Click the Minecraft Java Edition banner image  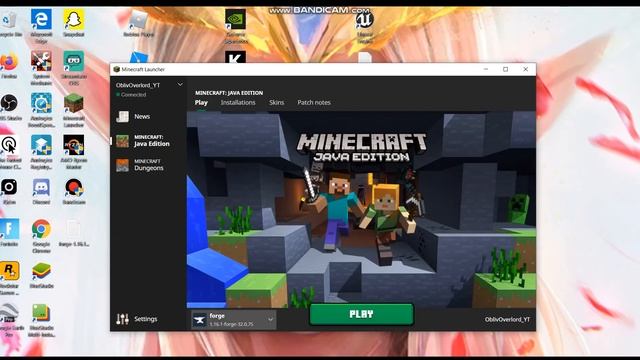361,210
